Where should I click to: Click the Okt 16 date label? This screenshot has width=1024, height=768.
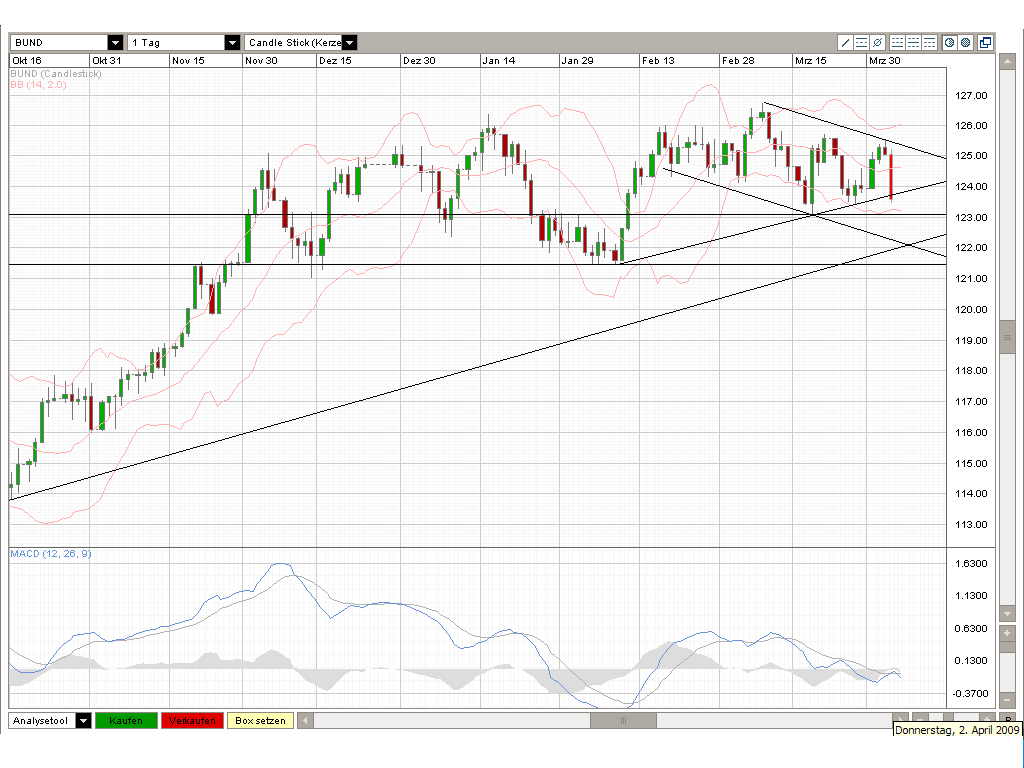point(27,61)
